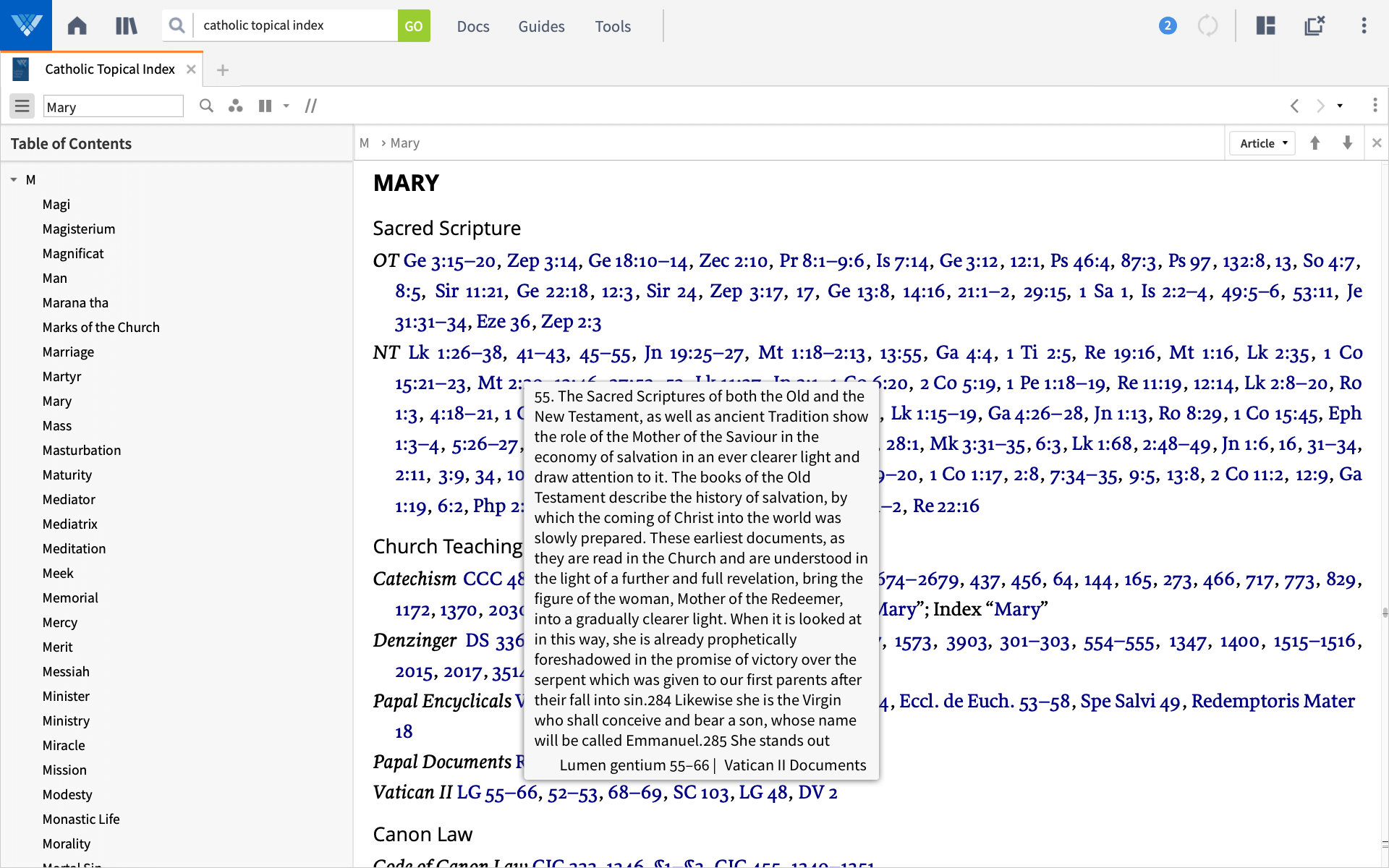Select the Catholic Topical Index tab

tap(110, 69)
